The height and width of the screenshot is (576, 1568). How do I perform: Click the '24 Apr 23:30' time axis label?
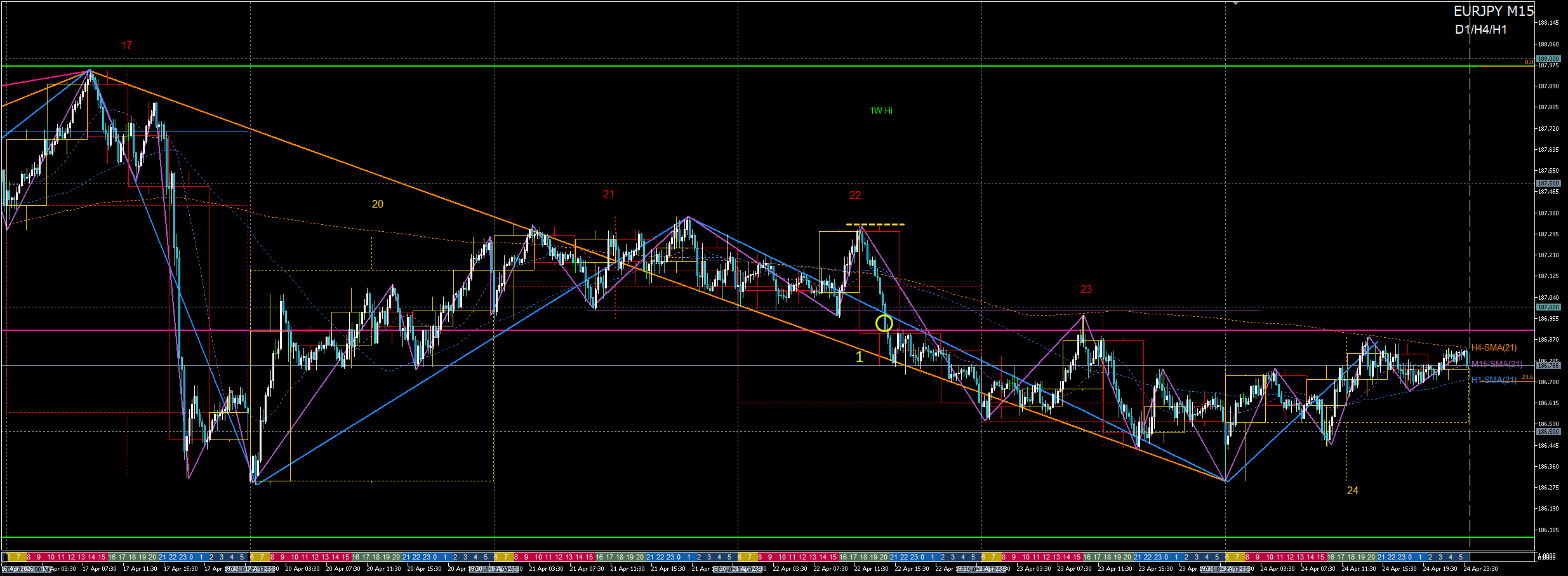(x=1480, y=569)
